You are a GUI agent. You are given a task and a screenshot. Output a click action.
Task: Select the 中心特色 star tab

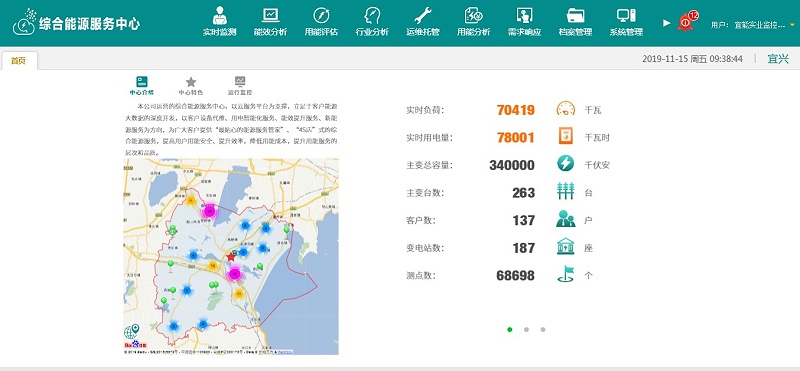(x=190, y=86)
